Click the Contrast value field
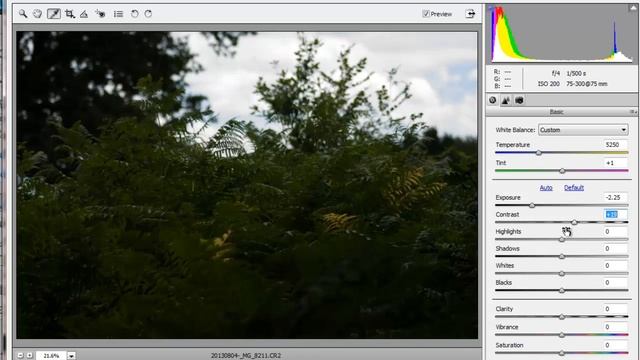This screenshot has height=360, width=640. (616, 214)
